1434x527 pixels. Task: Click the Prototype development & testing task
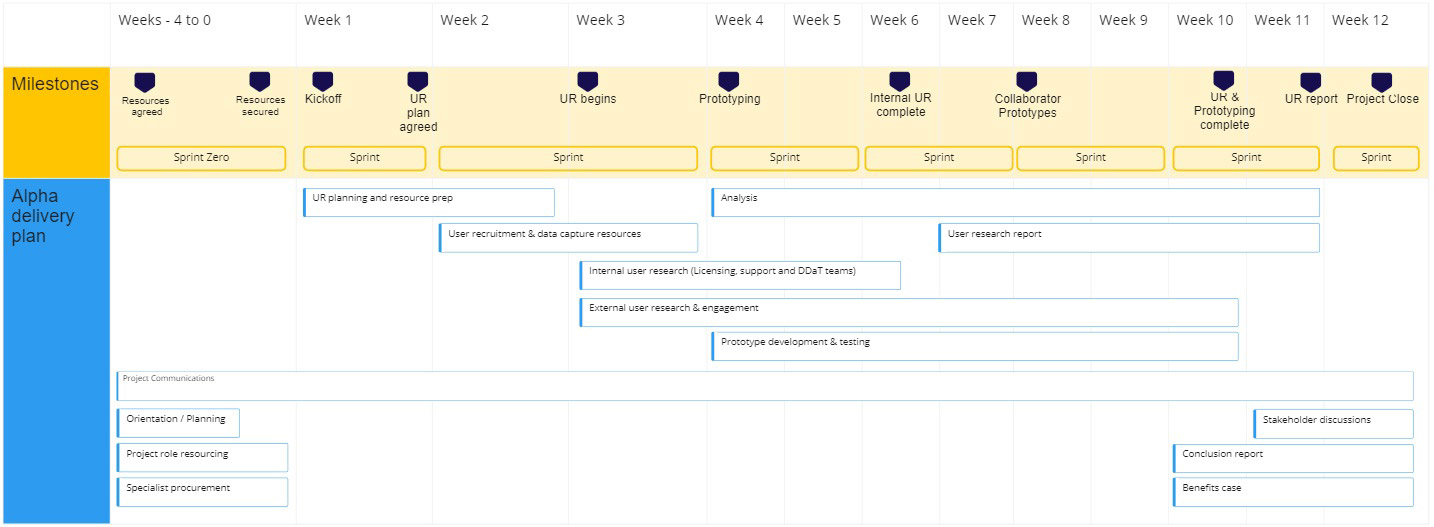tap(974, 346)
